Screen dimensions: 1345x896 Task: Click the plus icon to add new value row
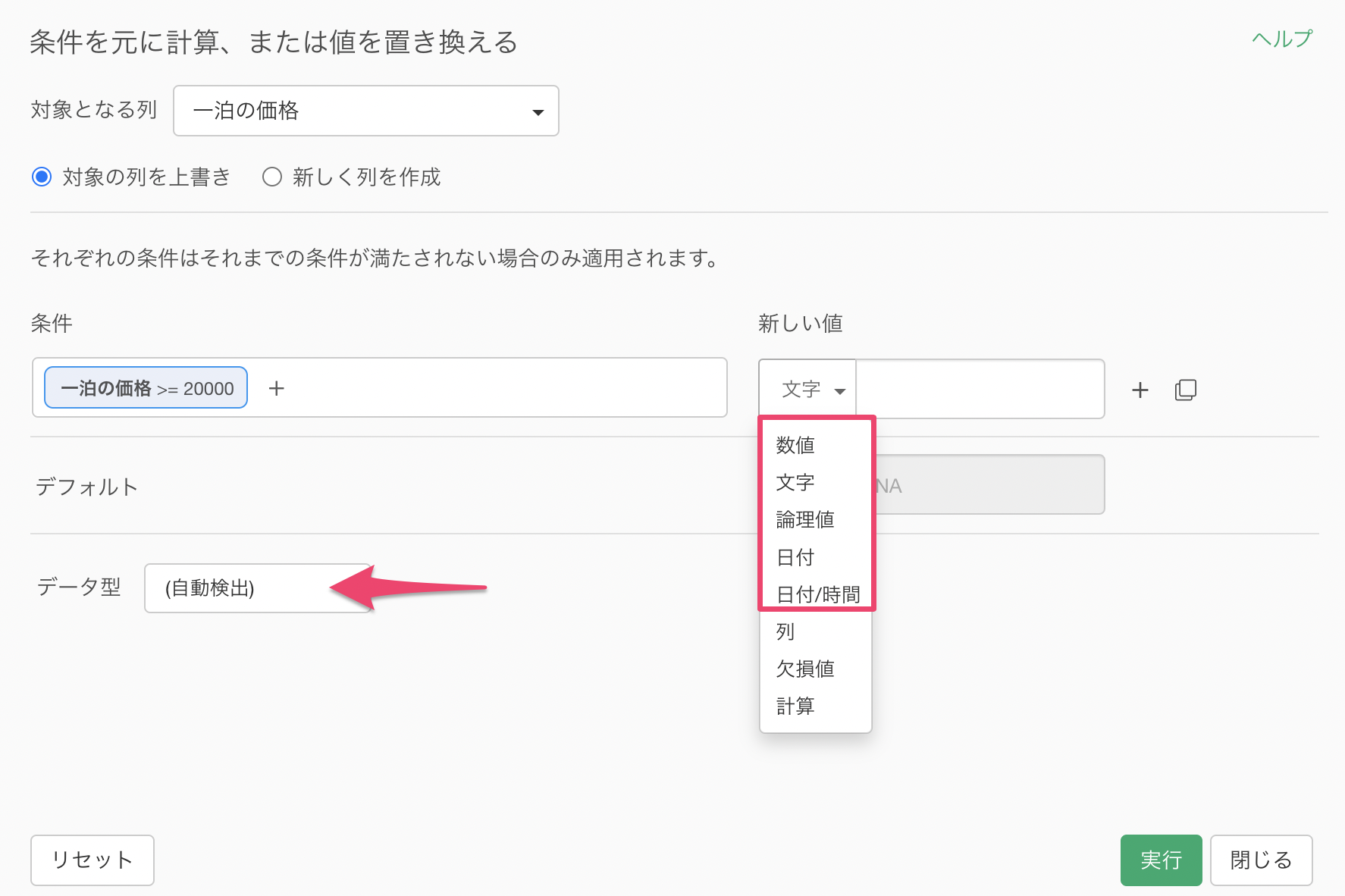pos(1140,390)
